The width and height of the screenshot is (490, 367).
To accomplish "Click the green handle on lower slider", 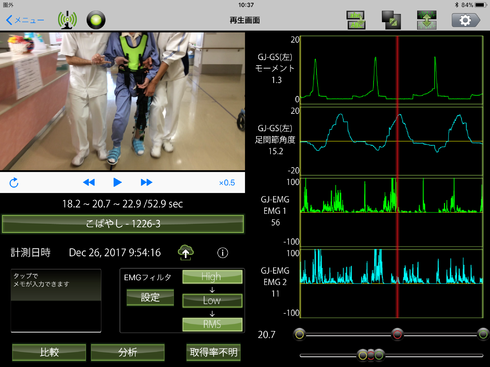I will click(x=379, y=355).
